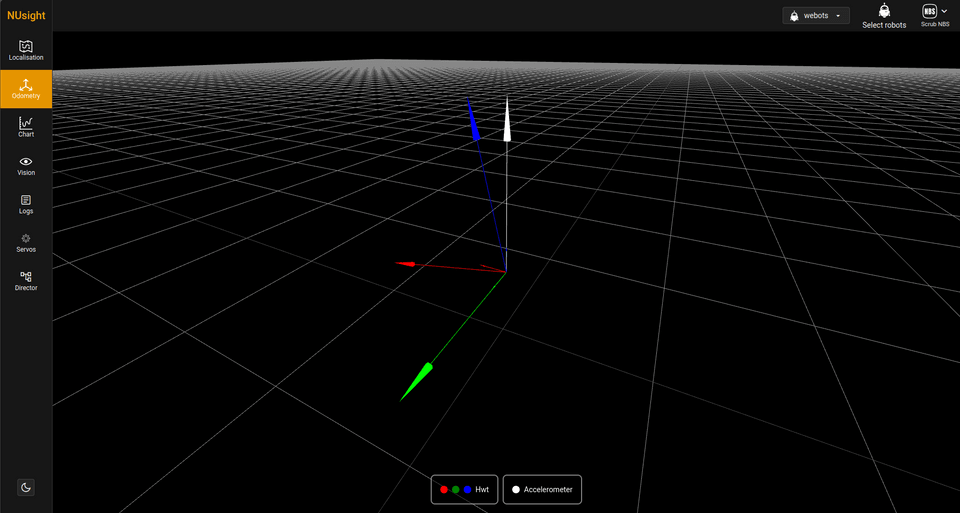Click the Select robots button
Viewport: 960px width, 513px height.
coord(884,16)
